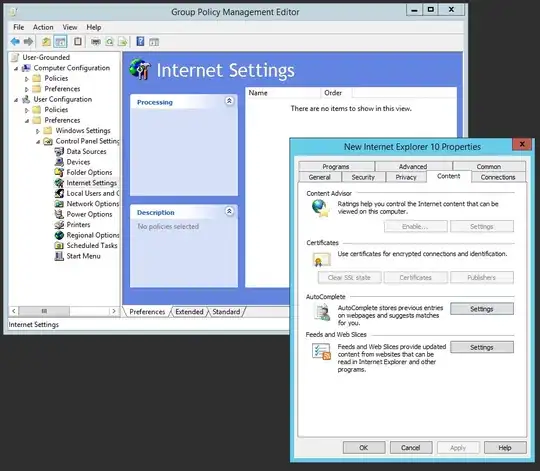Switch to the Privacy tab
Image resolution: width=540 pixels, height=471 pixels.
406,177
